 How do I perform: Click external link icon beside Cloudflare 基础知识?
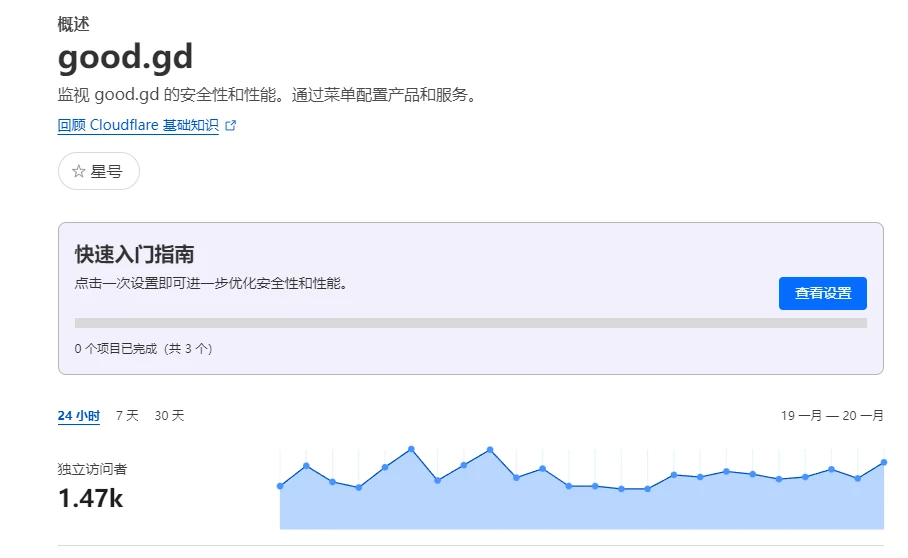point(230,125)
